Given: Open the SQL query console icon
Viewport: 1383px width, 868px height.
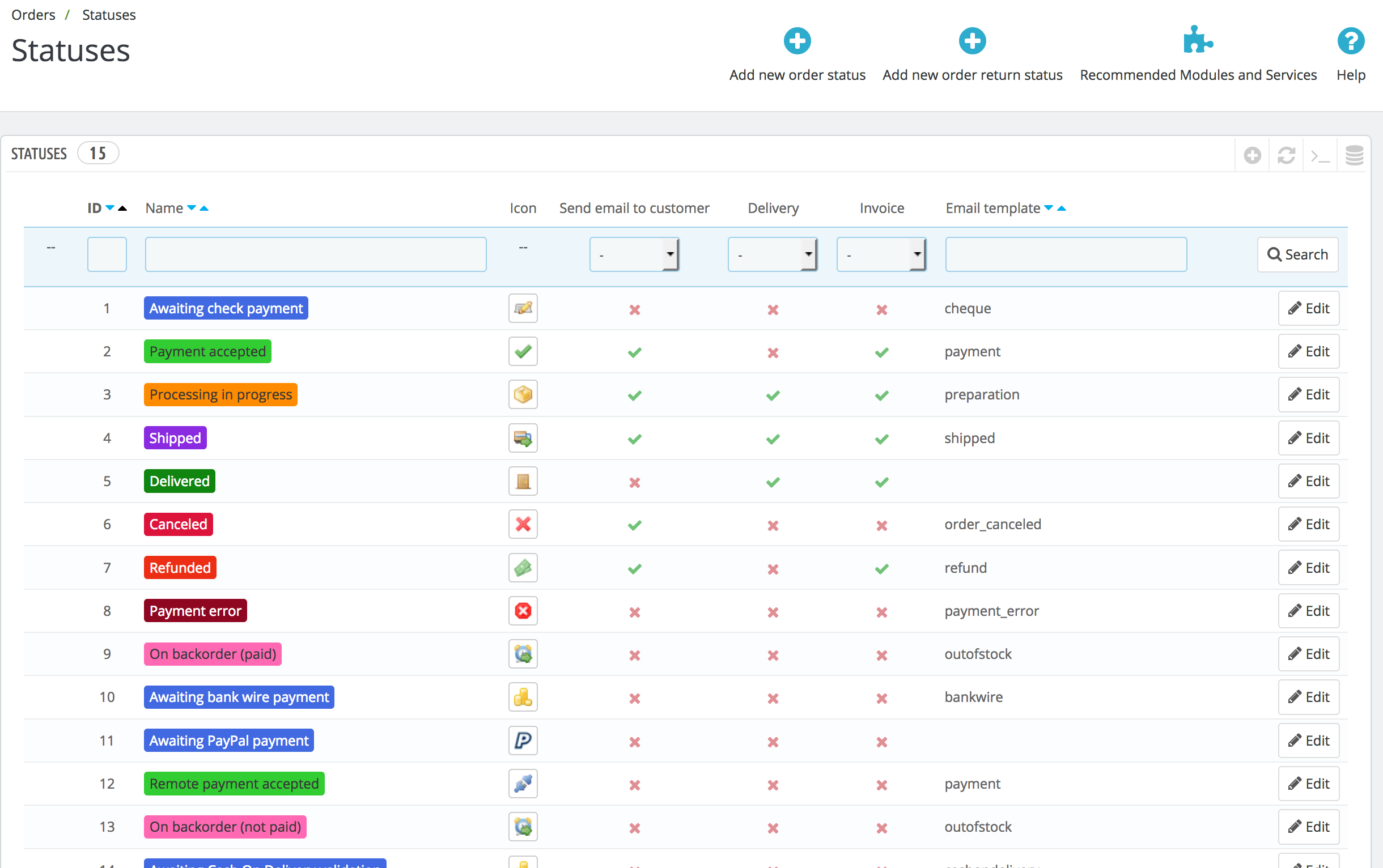Looking at the screenshot, I should 1321,155.
